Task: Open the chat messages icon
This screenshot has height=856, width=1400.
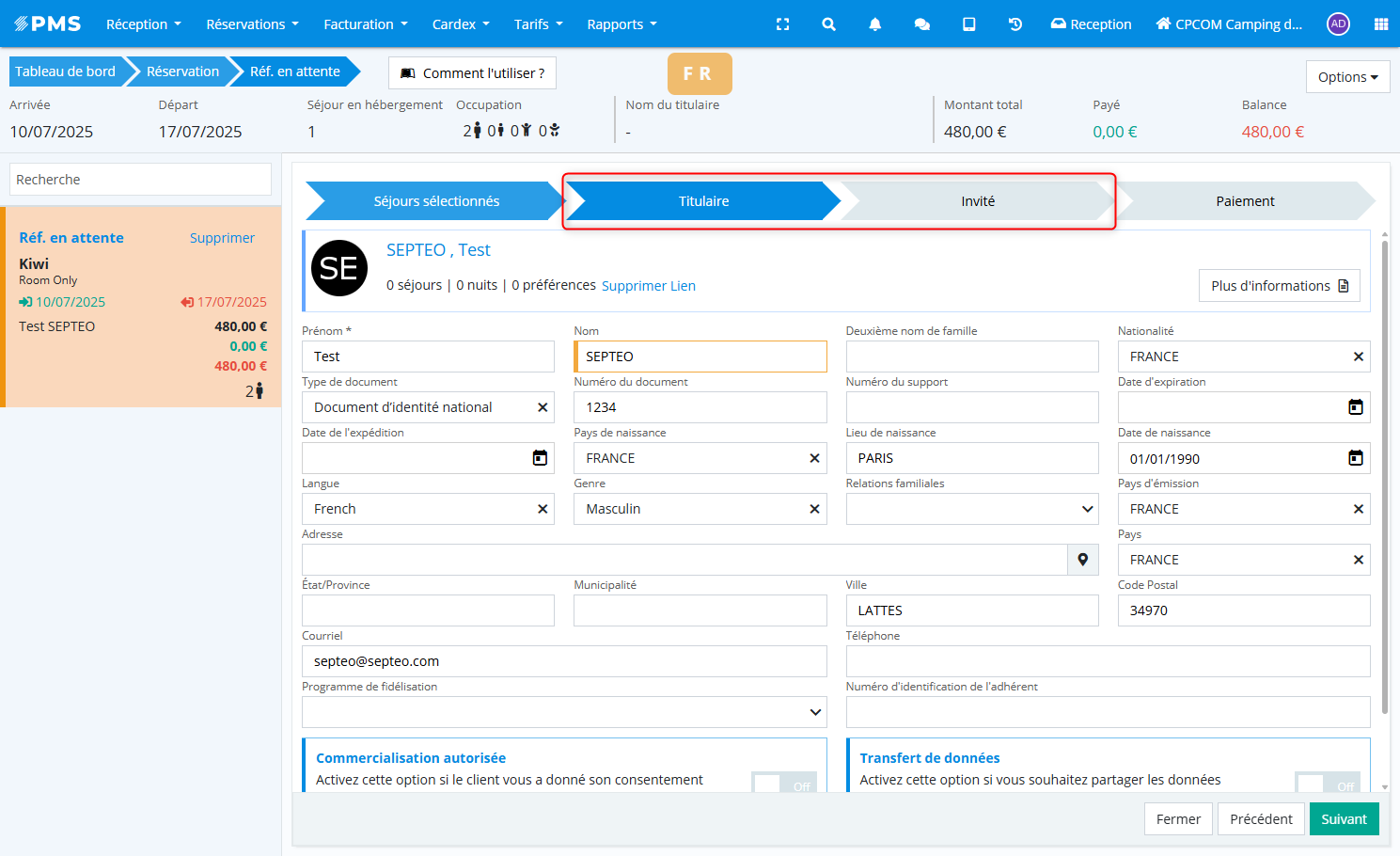Action: click(x=921, y=24)
